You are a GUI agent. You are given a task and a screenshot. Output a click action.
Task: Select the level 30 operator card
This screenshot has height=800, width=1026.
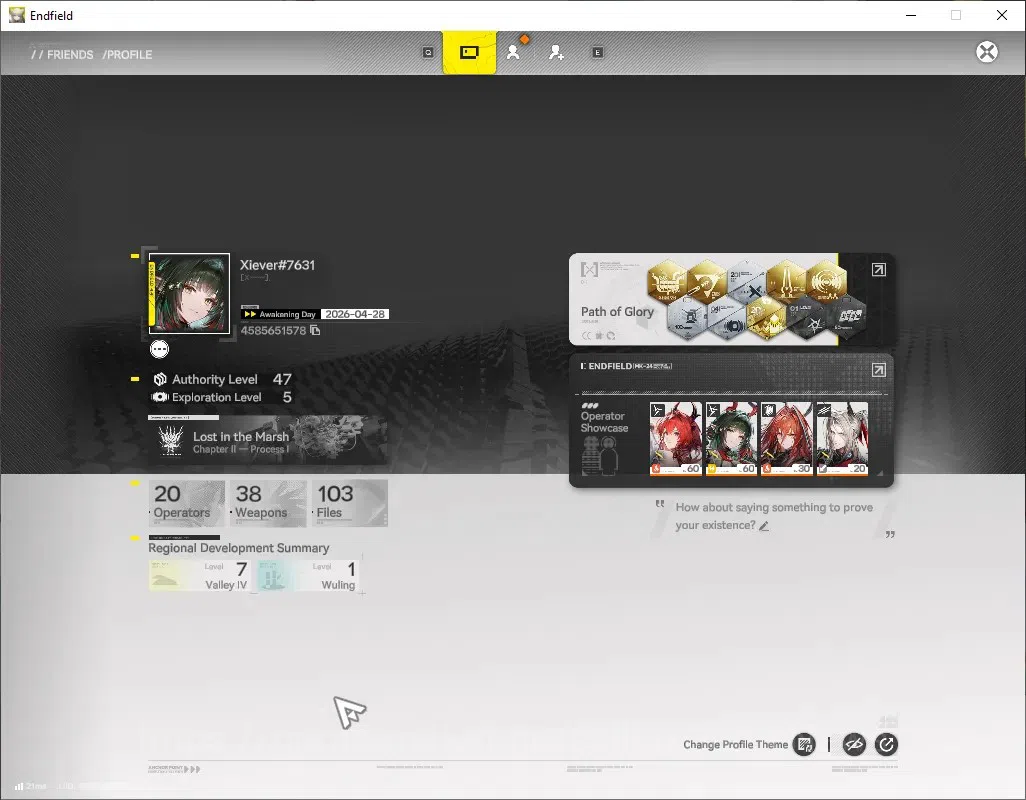(x=787, y=438)
